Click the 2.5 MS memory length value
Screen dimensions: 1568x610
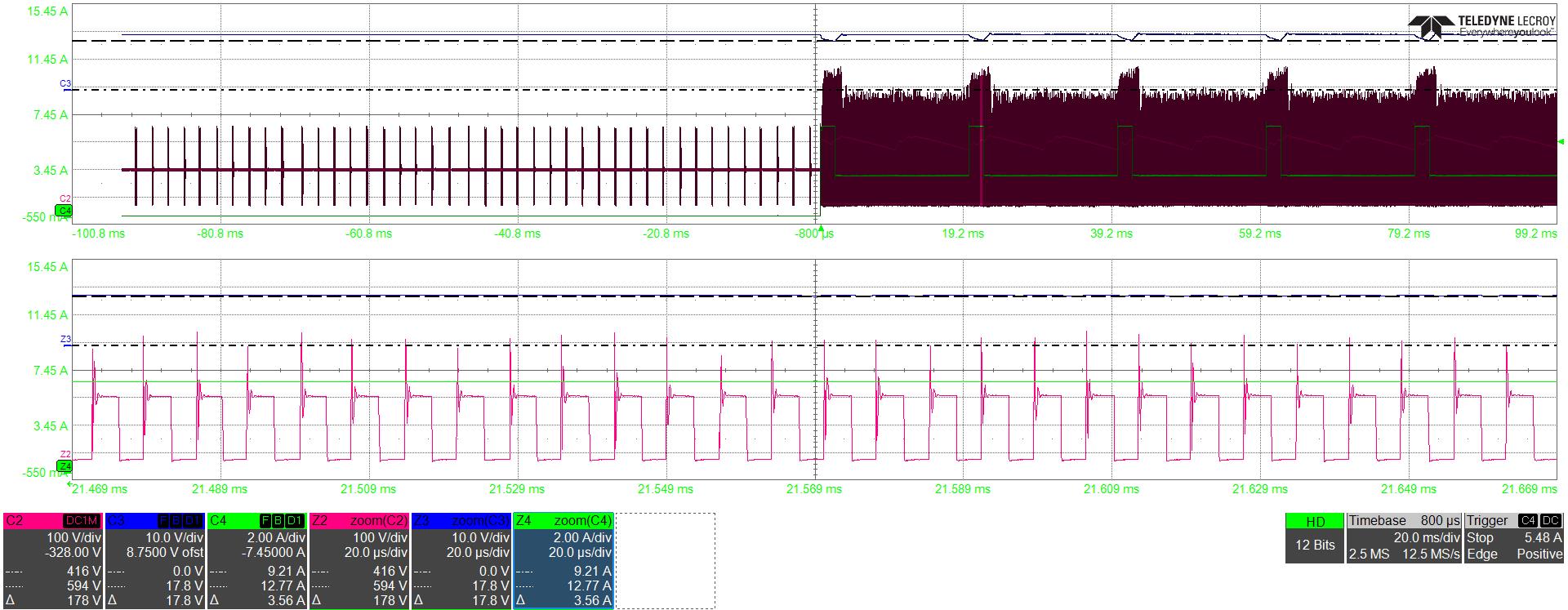[1368, 554]
